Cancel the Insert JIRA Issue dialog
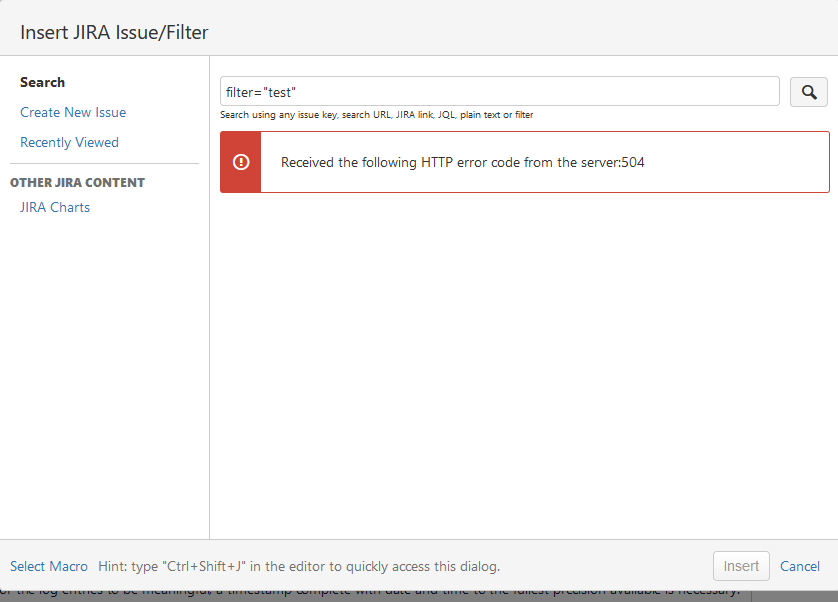 [x=800, y=566]
